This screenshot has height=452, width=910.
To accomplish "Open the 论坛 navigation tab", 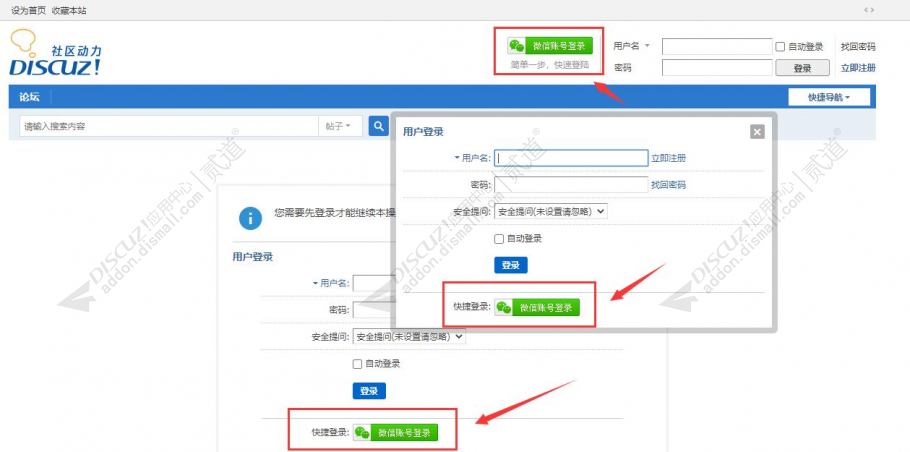I will click(30, 97).
